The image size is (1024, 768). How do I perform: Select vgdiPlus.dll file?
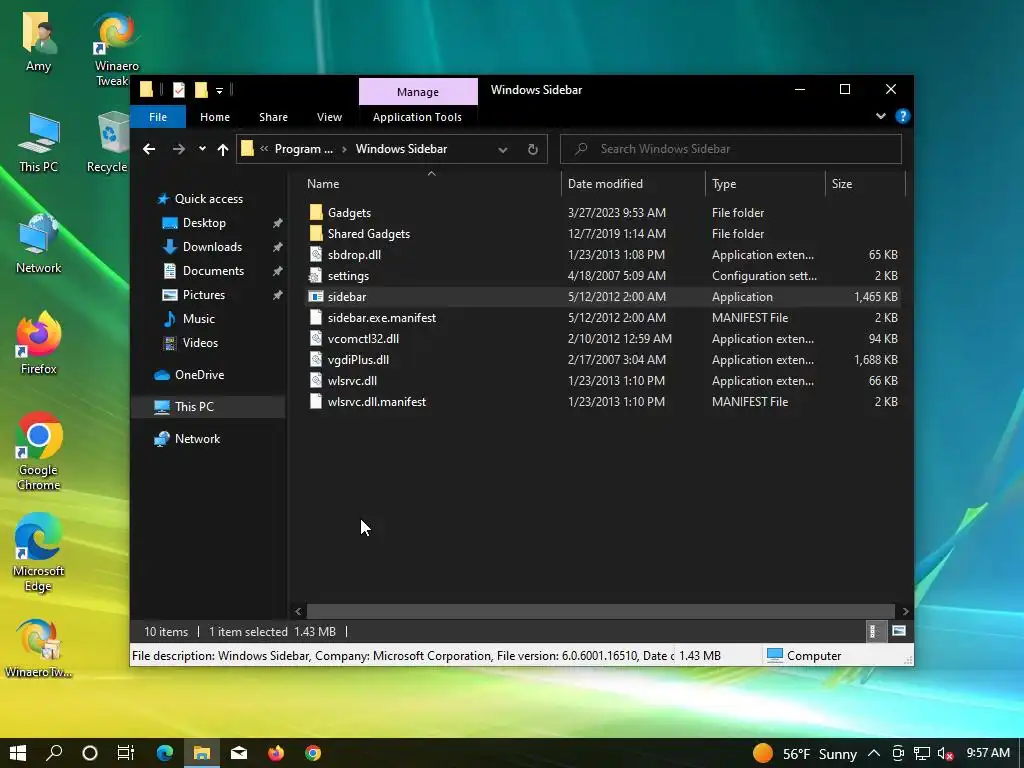(x=359, y=359)
